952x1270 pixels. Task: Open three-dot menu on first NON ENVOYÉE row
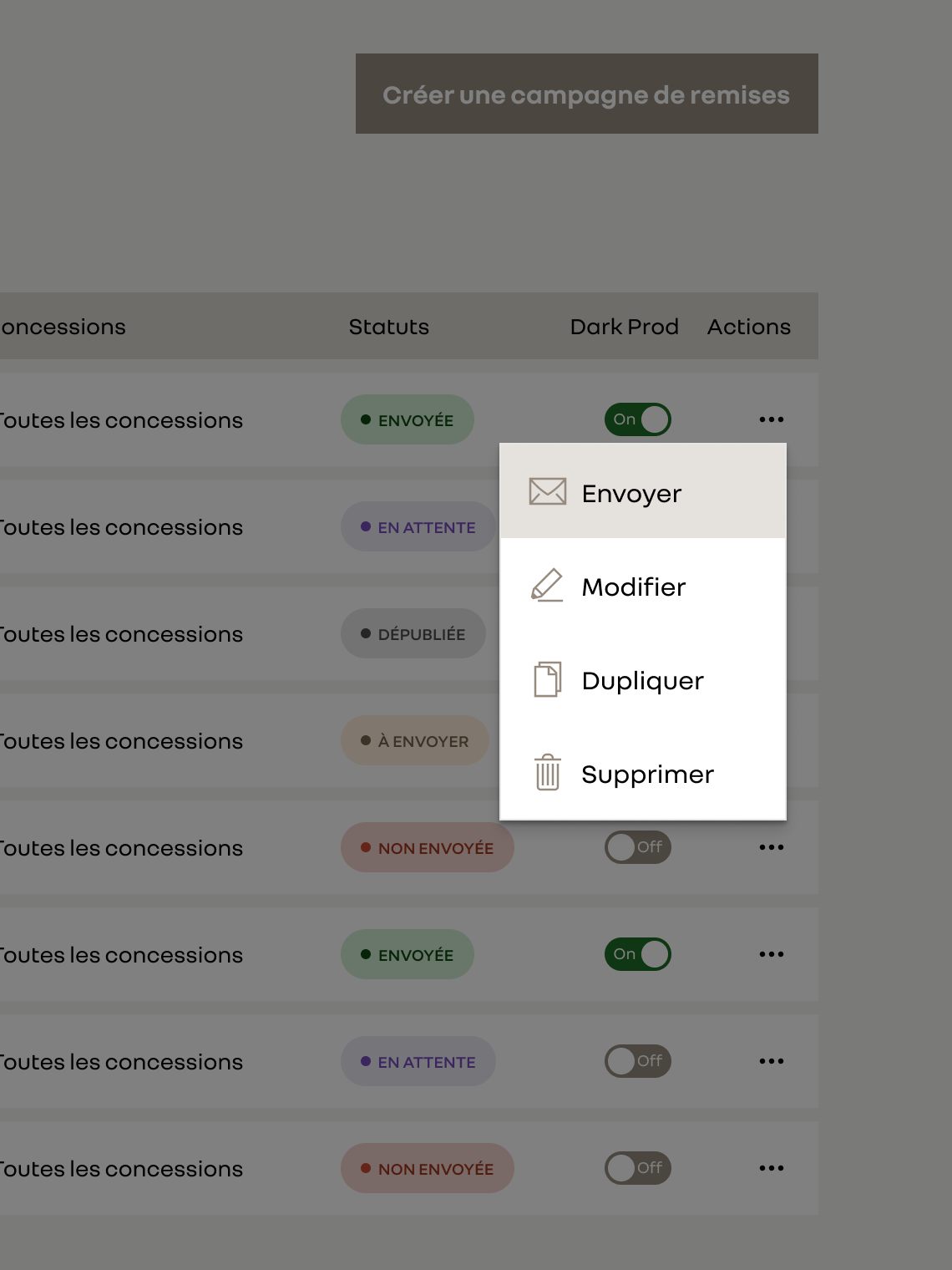(x=772, y=847)
